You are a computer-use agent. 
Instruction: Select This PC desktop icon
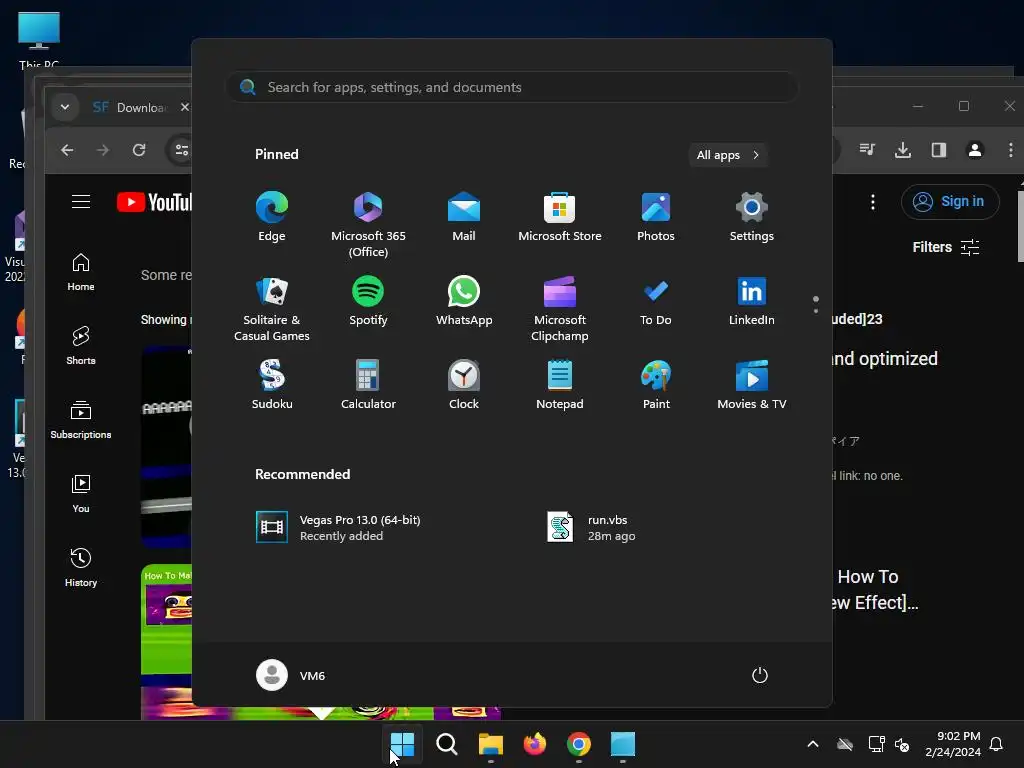pos(39,40)
